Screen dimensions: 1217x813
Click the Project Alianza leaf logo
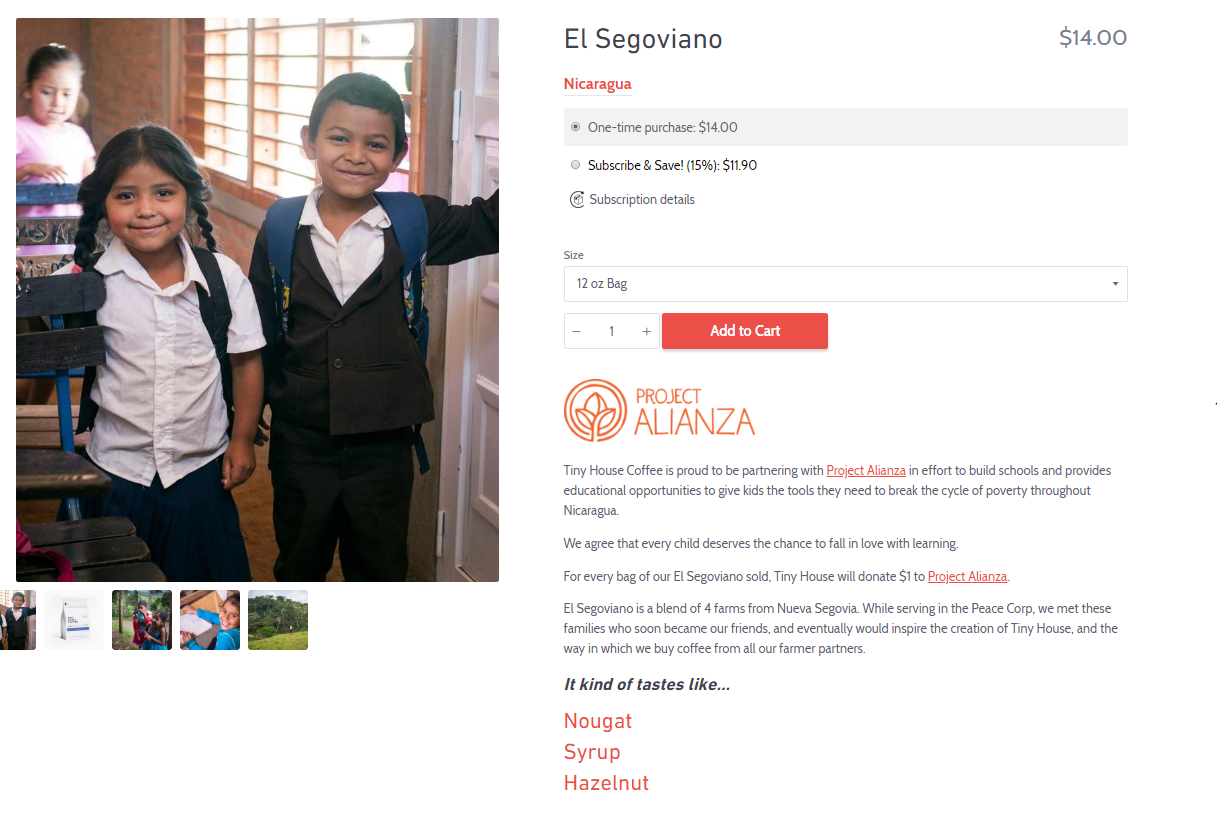click(595, 410)
